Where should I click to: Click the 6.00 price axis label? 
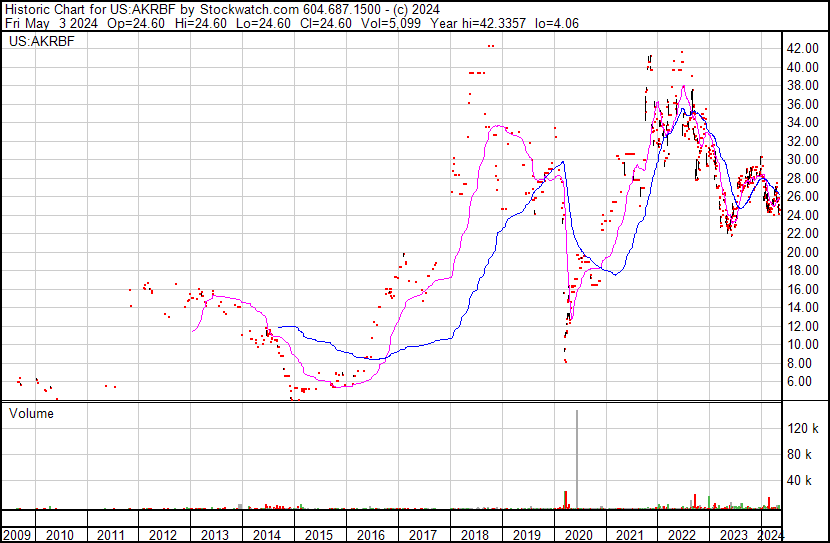801,381
